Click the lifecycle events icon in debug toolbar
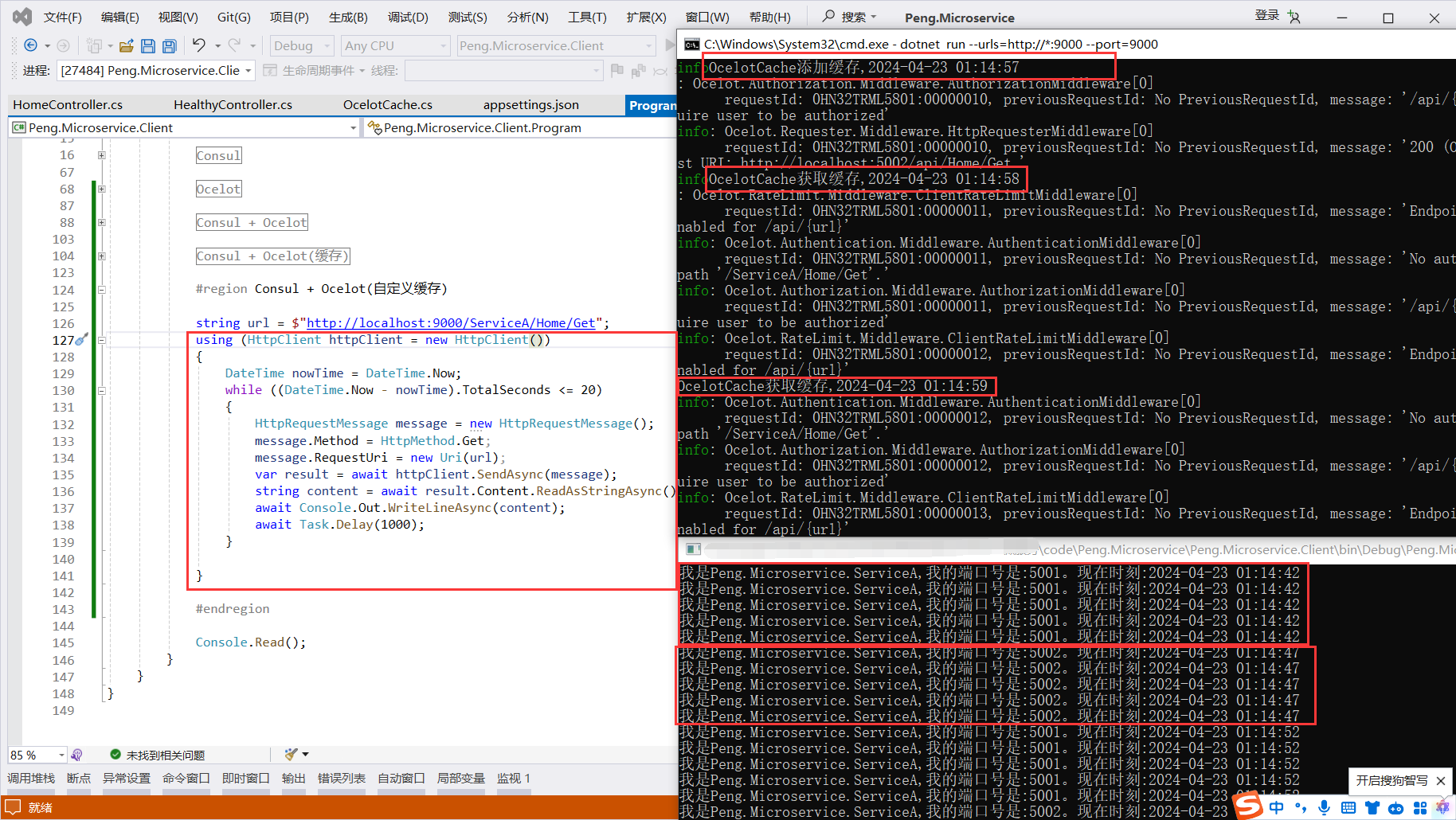Screen dimensions: 1456x820 point(270,71)
